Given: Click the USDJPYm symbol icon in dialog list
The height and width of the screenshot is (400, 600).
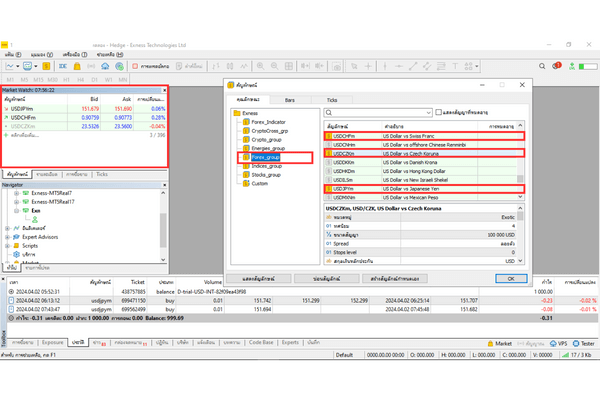Looking at the screenshot, I should (x=329, y=188).
